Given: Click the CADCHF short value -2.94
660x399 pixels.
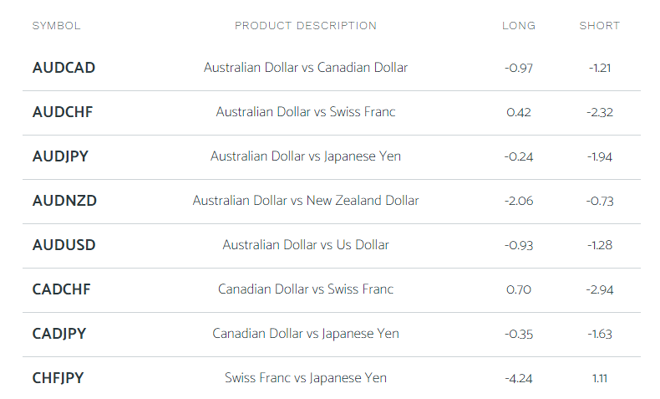Looking at the screenshot, I should tap(599, 290).
